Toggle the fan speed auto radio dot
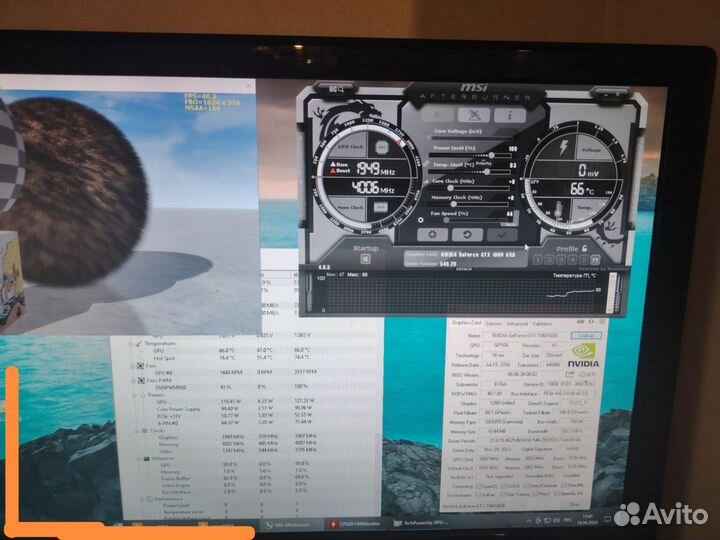This screenshot has height=540, width=720. (x=421, y=220)
